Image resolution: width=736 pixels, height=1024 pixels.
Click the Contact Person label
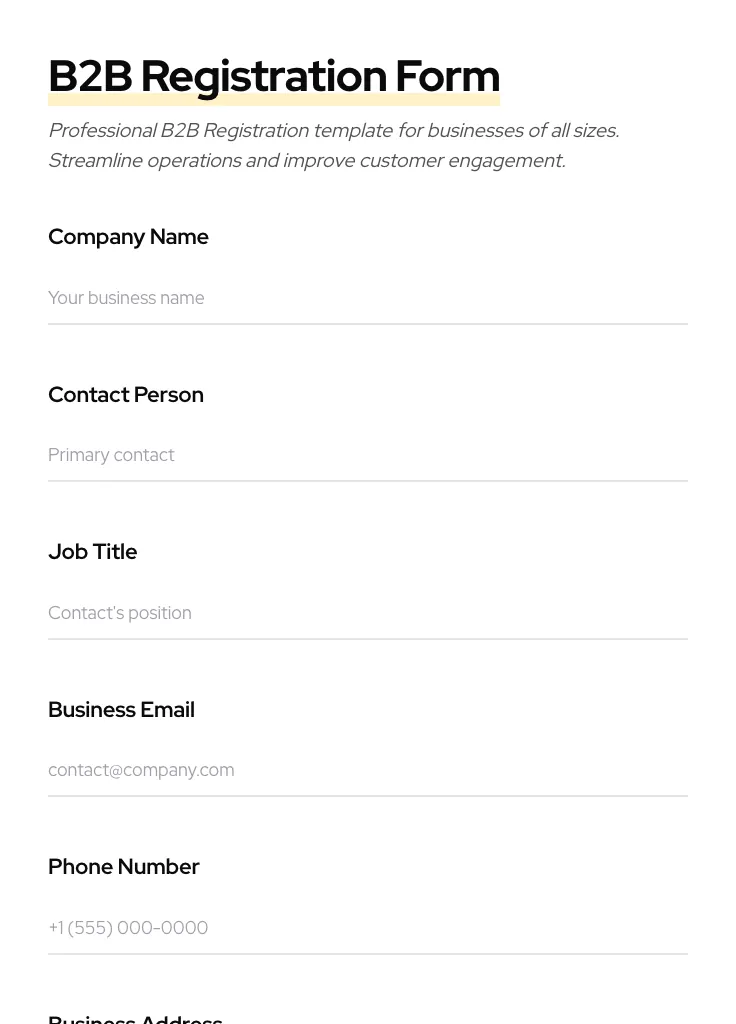(126, 394)
